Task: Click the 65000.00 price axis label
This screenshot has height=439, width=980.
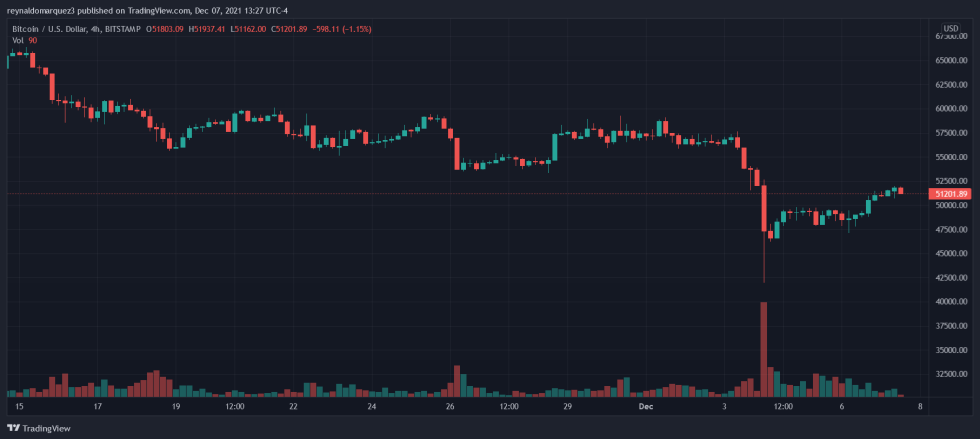Action: point(951,60)
